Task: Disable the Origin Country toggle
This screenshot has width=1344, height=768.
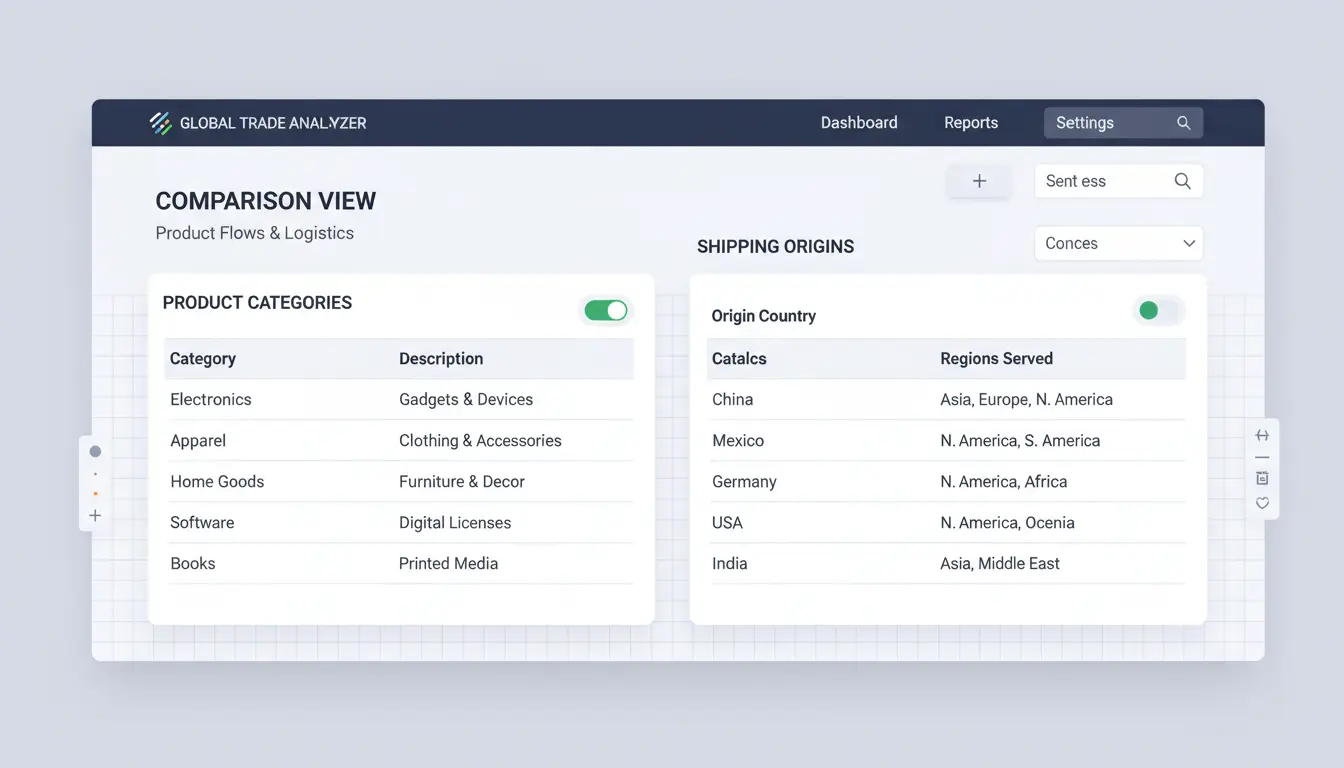Action: click(x=1158, y=311)
